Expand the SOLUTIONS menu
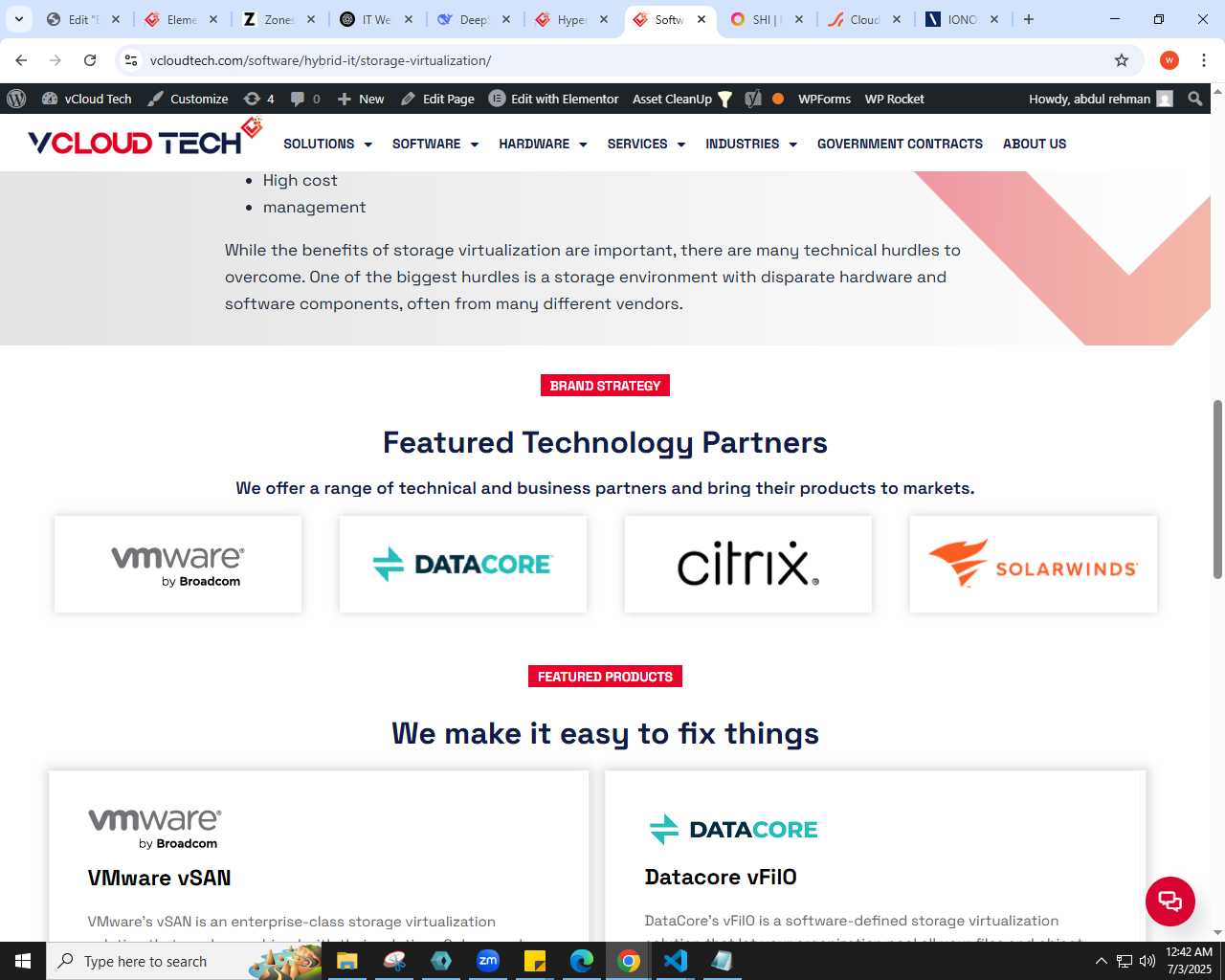1225x980 pixels. 327,144
